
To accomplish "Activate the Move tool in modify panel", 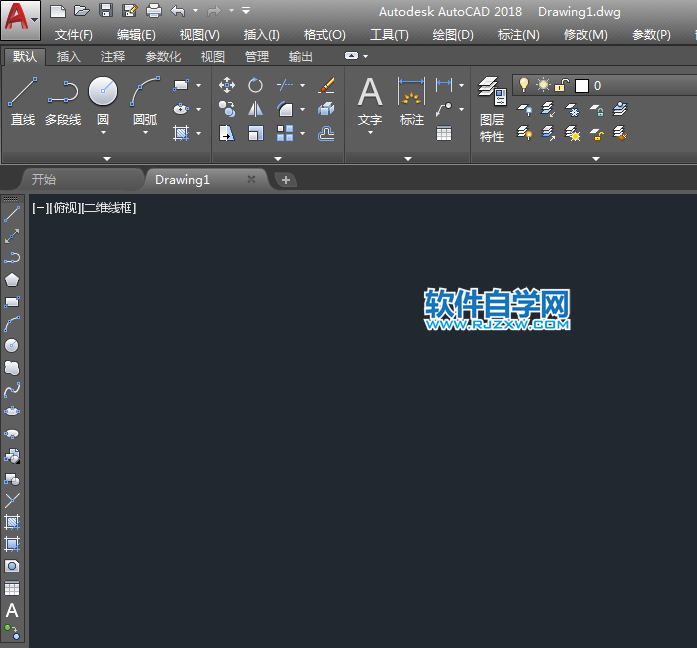I will [227, 86].
